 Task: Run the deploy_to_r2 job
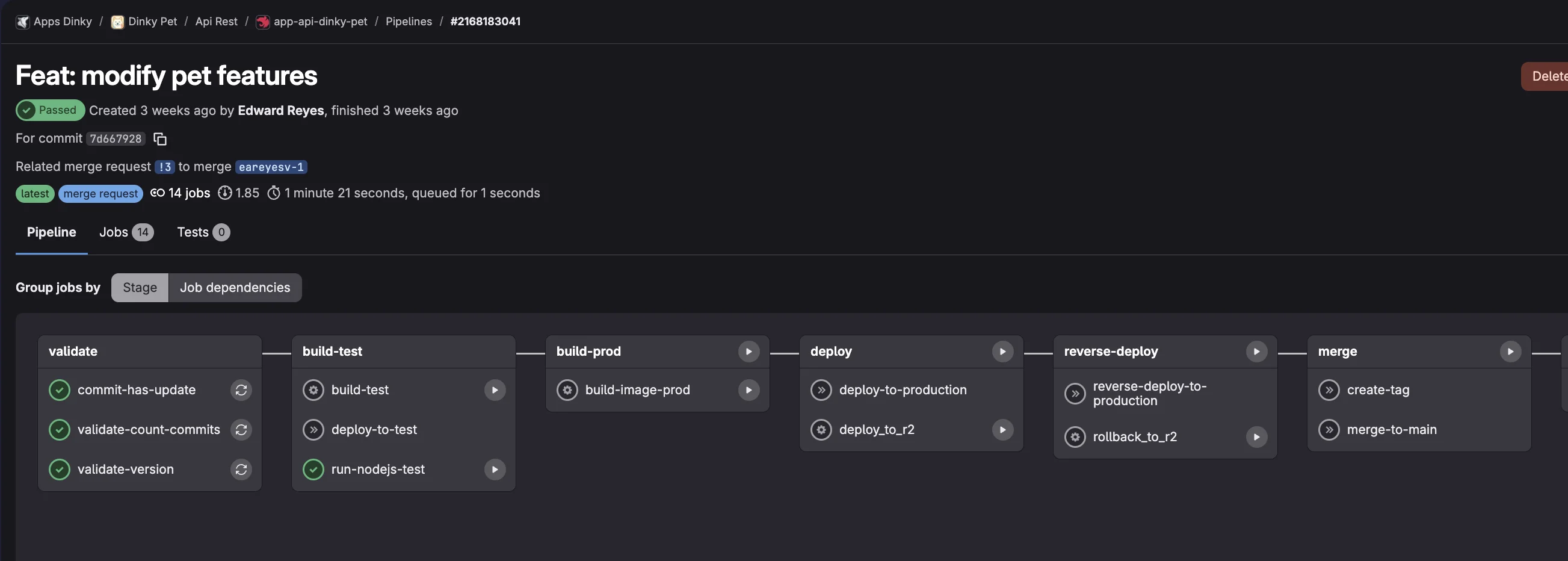(1002, 429)
